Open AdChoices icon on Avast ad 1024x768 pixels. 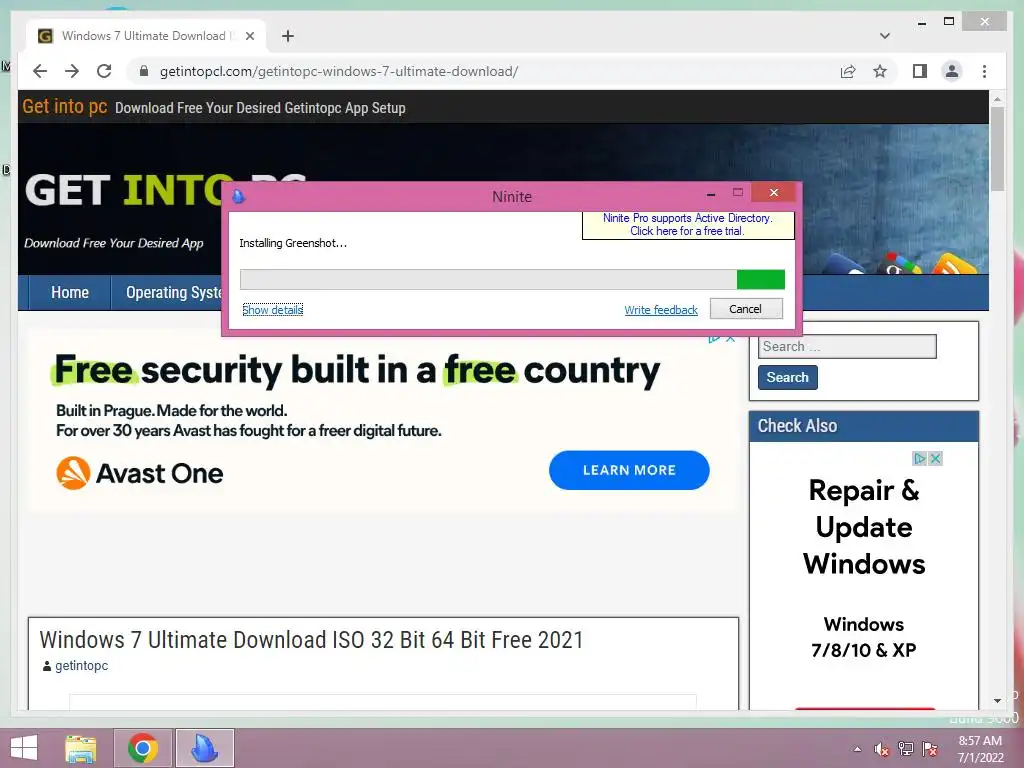[714, 338]
